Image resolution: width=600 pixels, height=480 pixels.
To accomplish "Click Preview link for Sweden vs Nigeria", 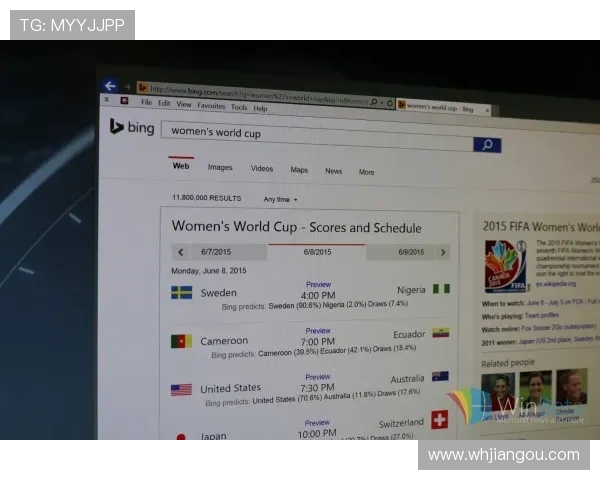I will tap(318, 284).
